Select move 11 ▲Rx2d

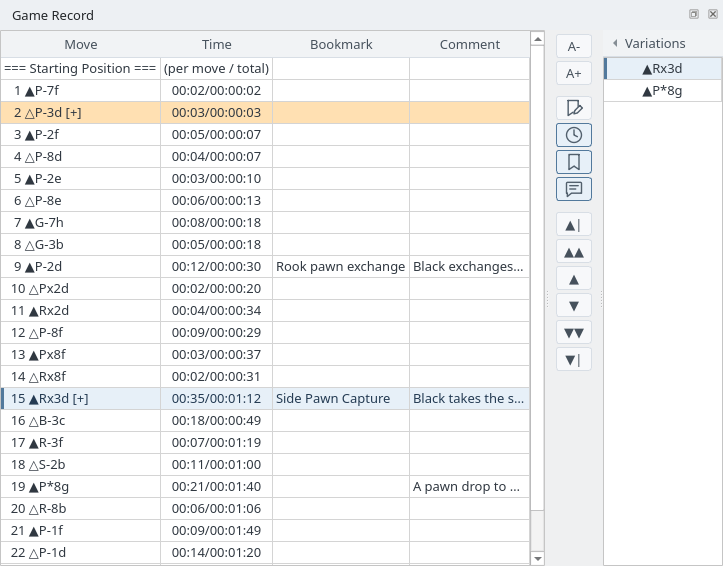pos(265,311)
